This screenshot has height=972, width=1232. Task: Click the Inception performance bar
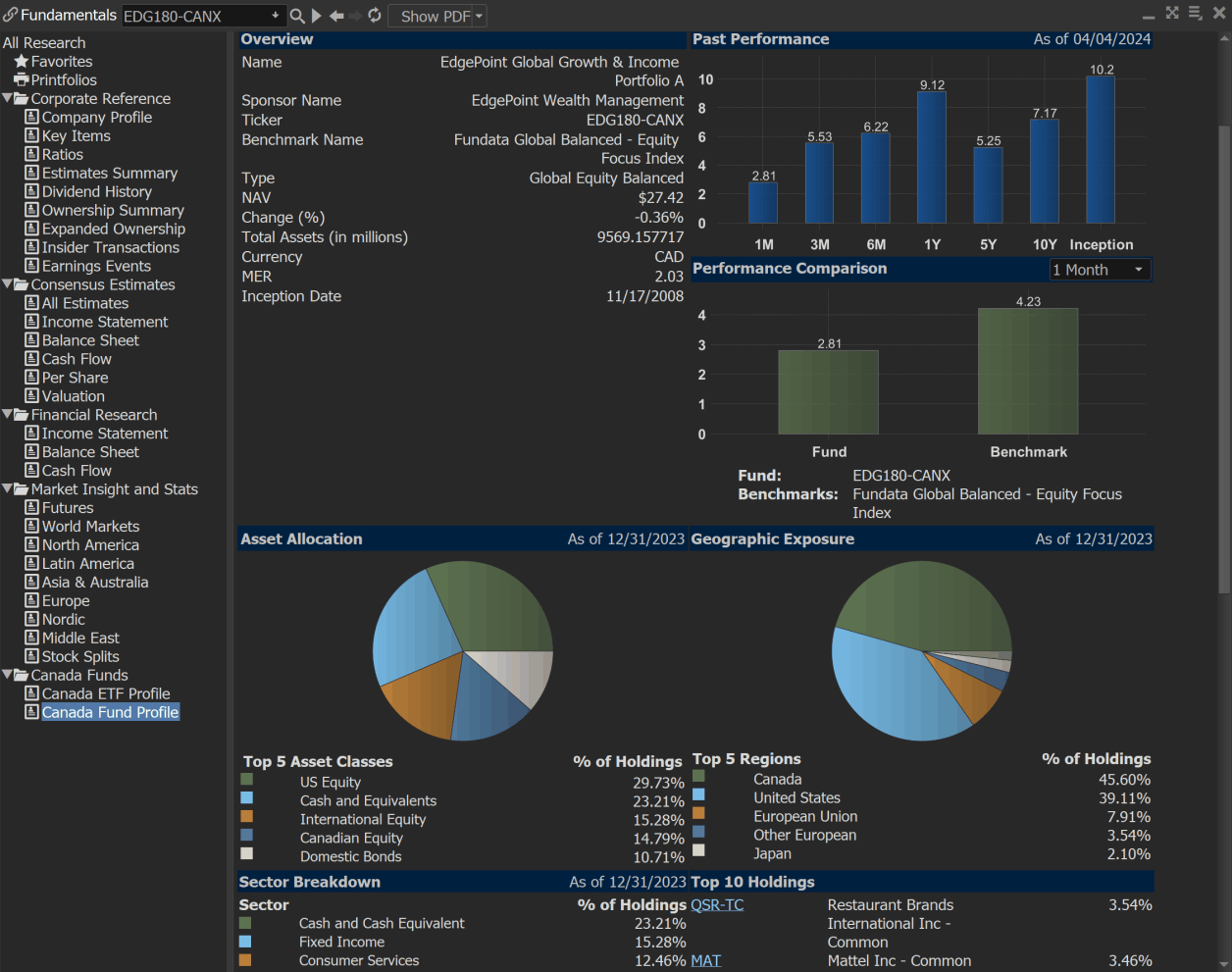tap(1101, 149)
